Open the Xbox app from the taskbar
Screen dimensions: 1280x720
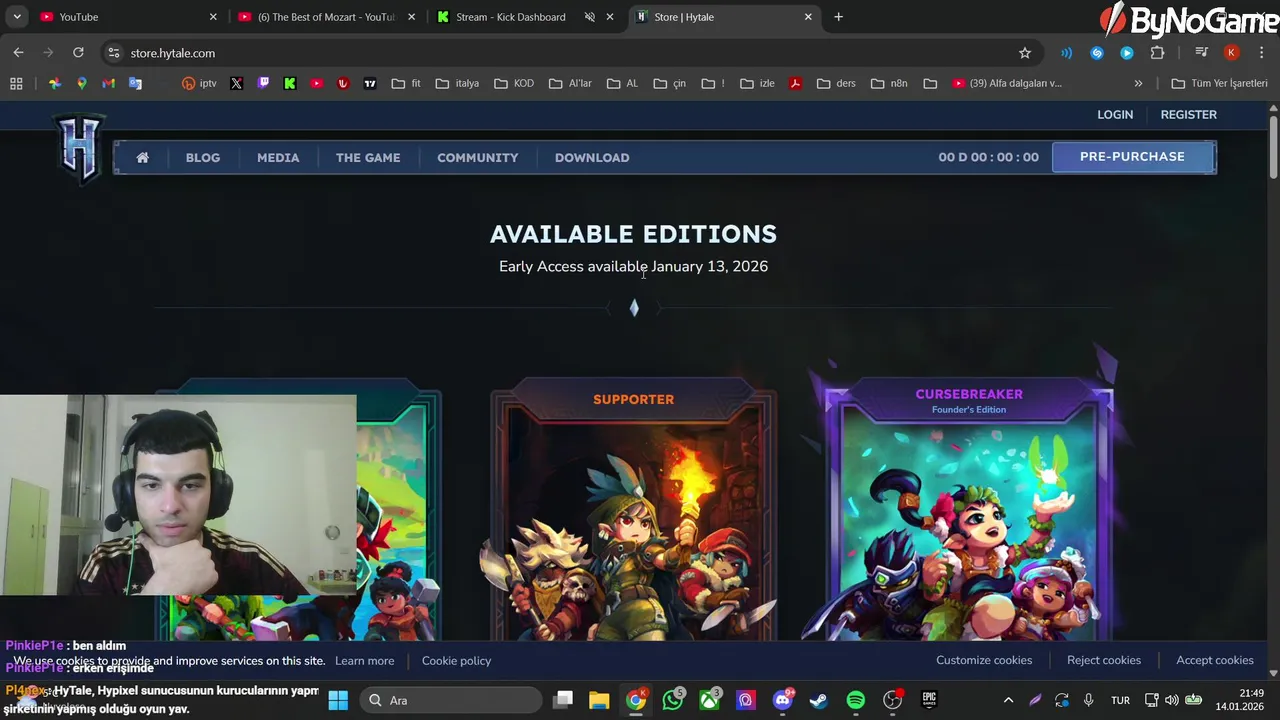coord(709,700)
